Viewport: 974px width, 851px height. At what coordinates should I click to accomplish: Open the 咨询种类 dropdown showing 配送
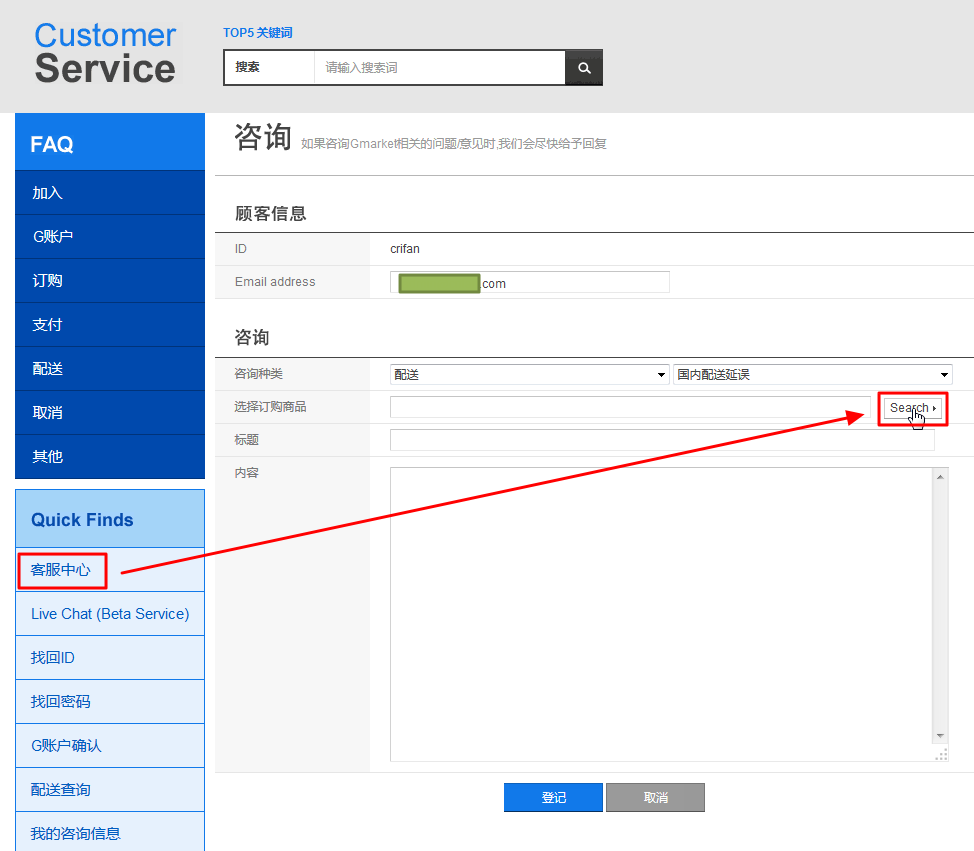(x=529, y=374)
